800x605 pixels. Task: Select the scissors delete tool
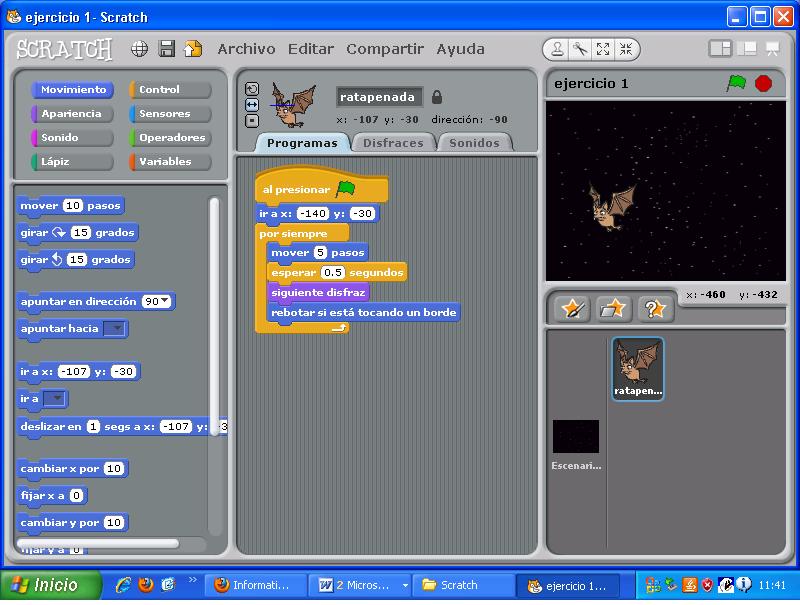580,49
